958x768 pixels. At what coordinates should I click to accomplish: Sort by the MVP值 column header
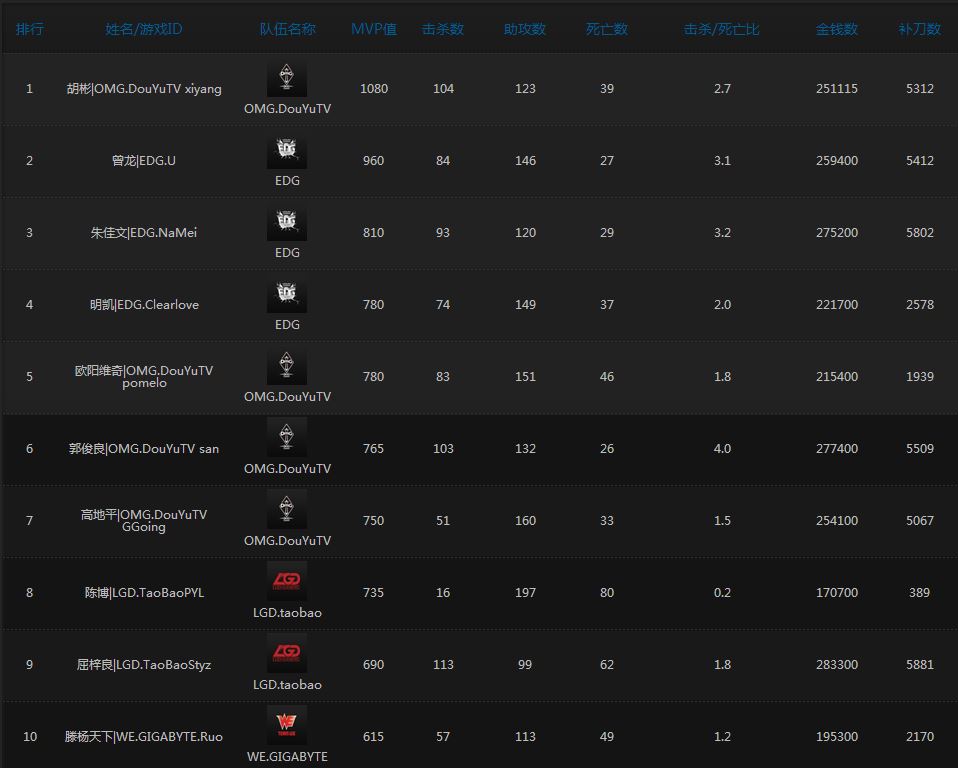[x=373, y=29]
